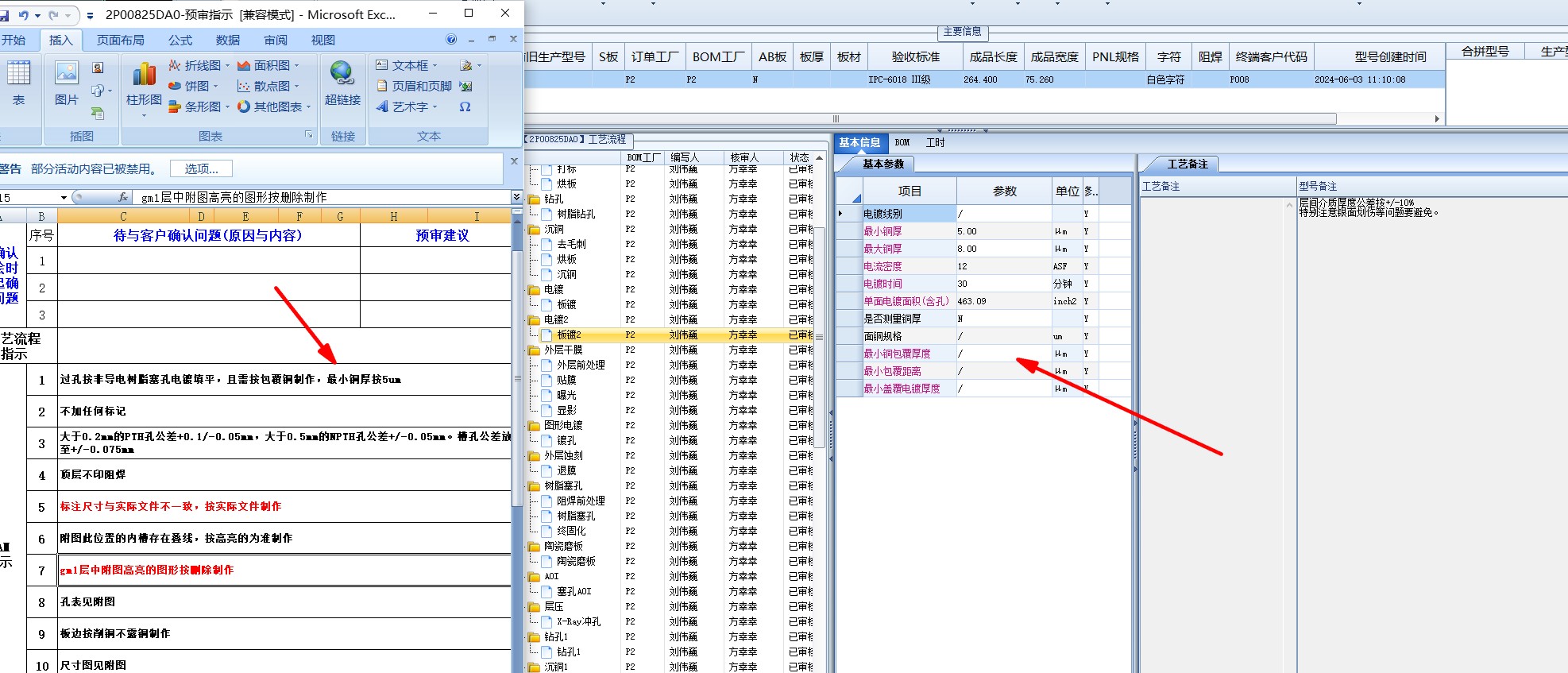
Task: Open the undo history dropdown arrow
Action: [37, 15]
